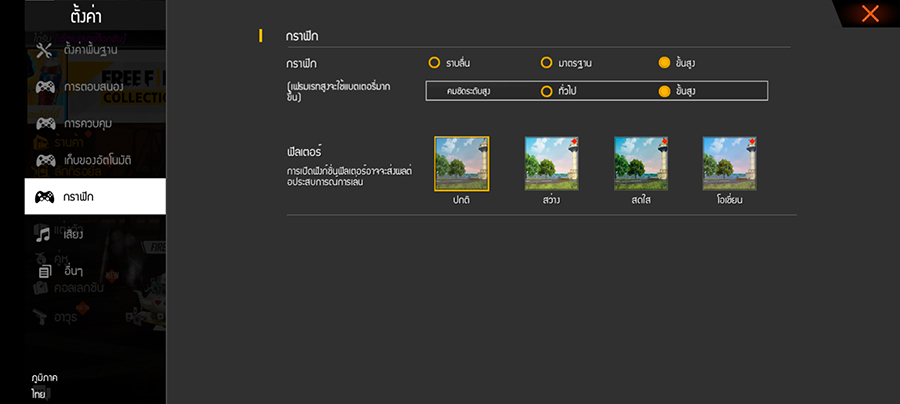Choose ขั้นสูง graphics quality option
Image resolution: width=900 pixels, height=404 pixels.
point(664,63)
